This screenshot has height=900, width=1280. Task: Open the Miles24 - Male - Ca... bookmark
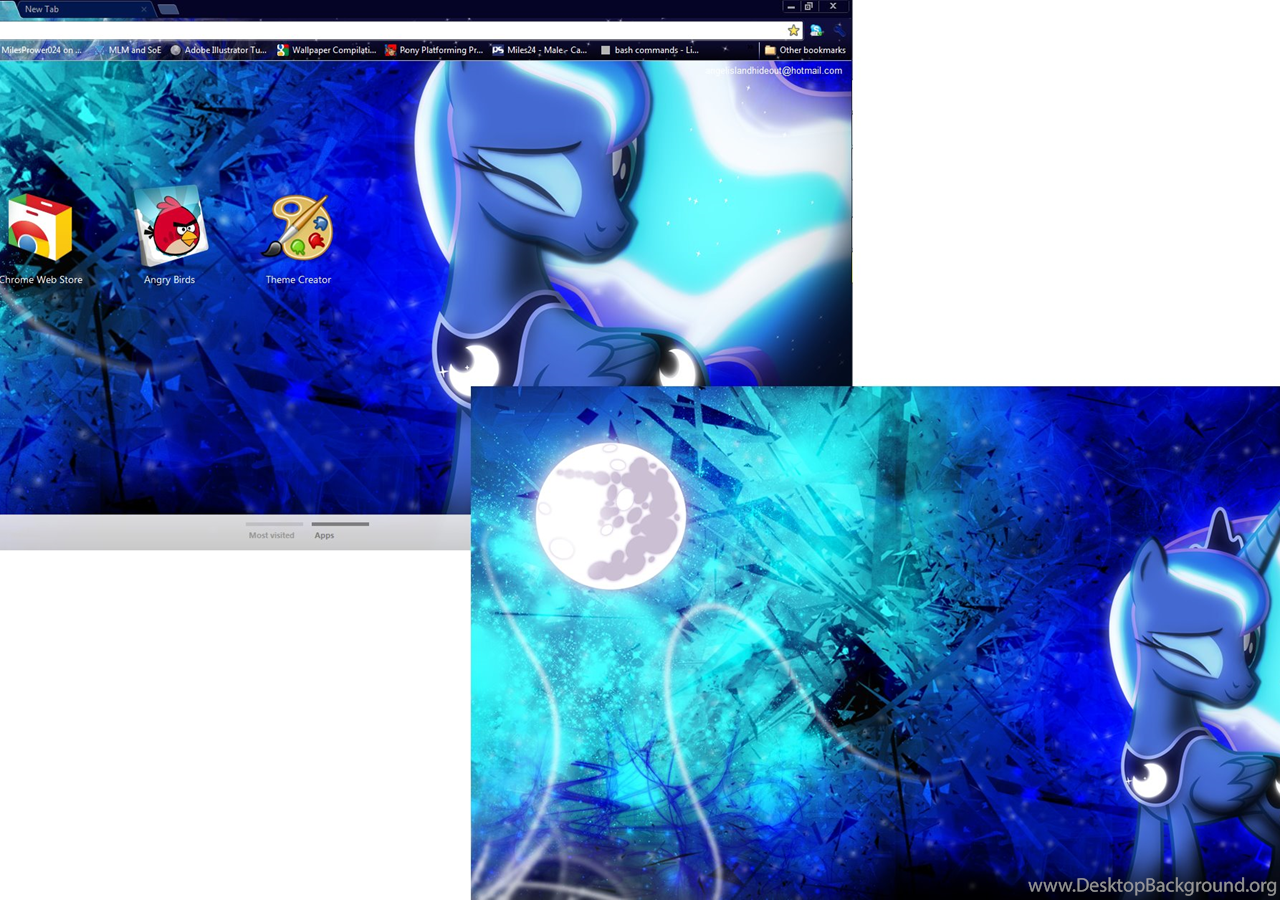[x=540, y=50]
